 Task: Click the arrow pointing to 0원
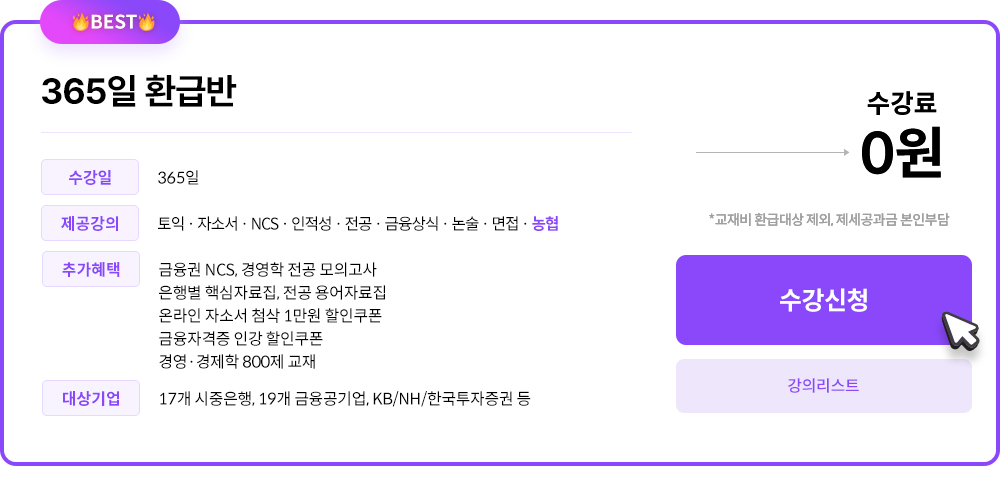click(772, 152)
